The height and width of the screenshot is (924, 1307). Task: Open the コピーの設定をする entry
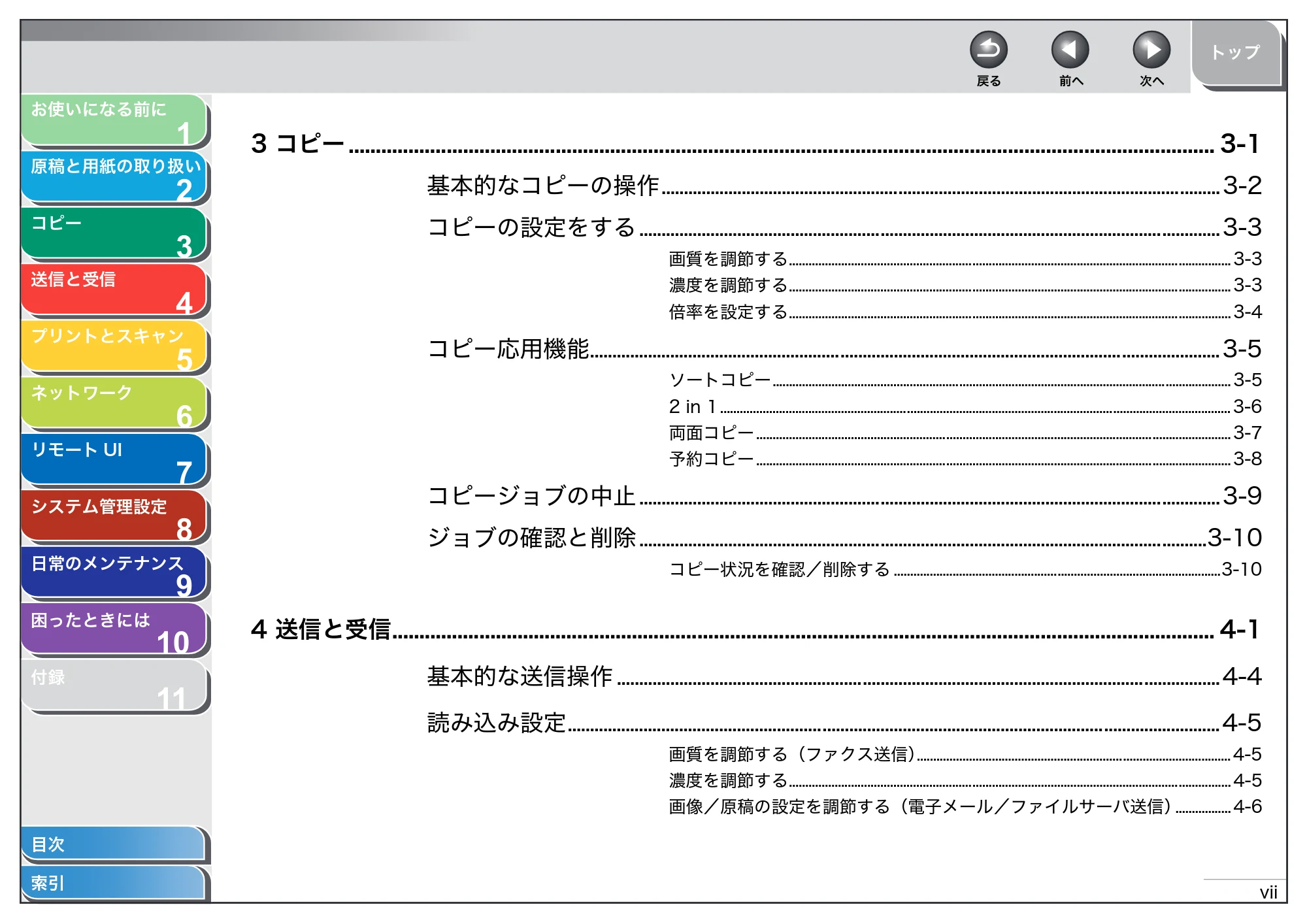click(844, 227)
